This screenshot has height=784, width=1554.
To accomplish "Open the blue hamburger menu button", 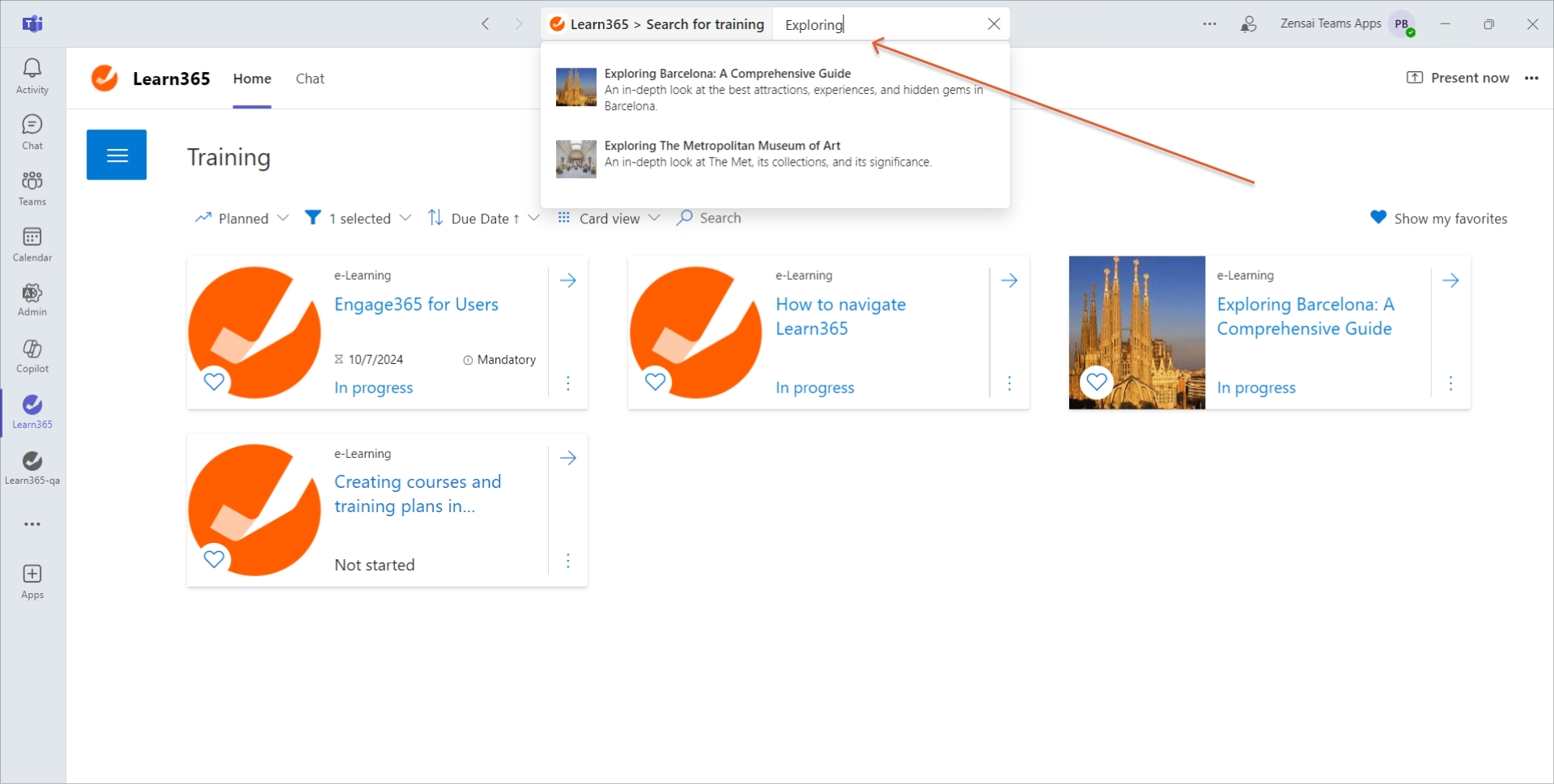I will click(117, 155).
